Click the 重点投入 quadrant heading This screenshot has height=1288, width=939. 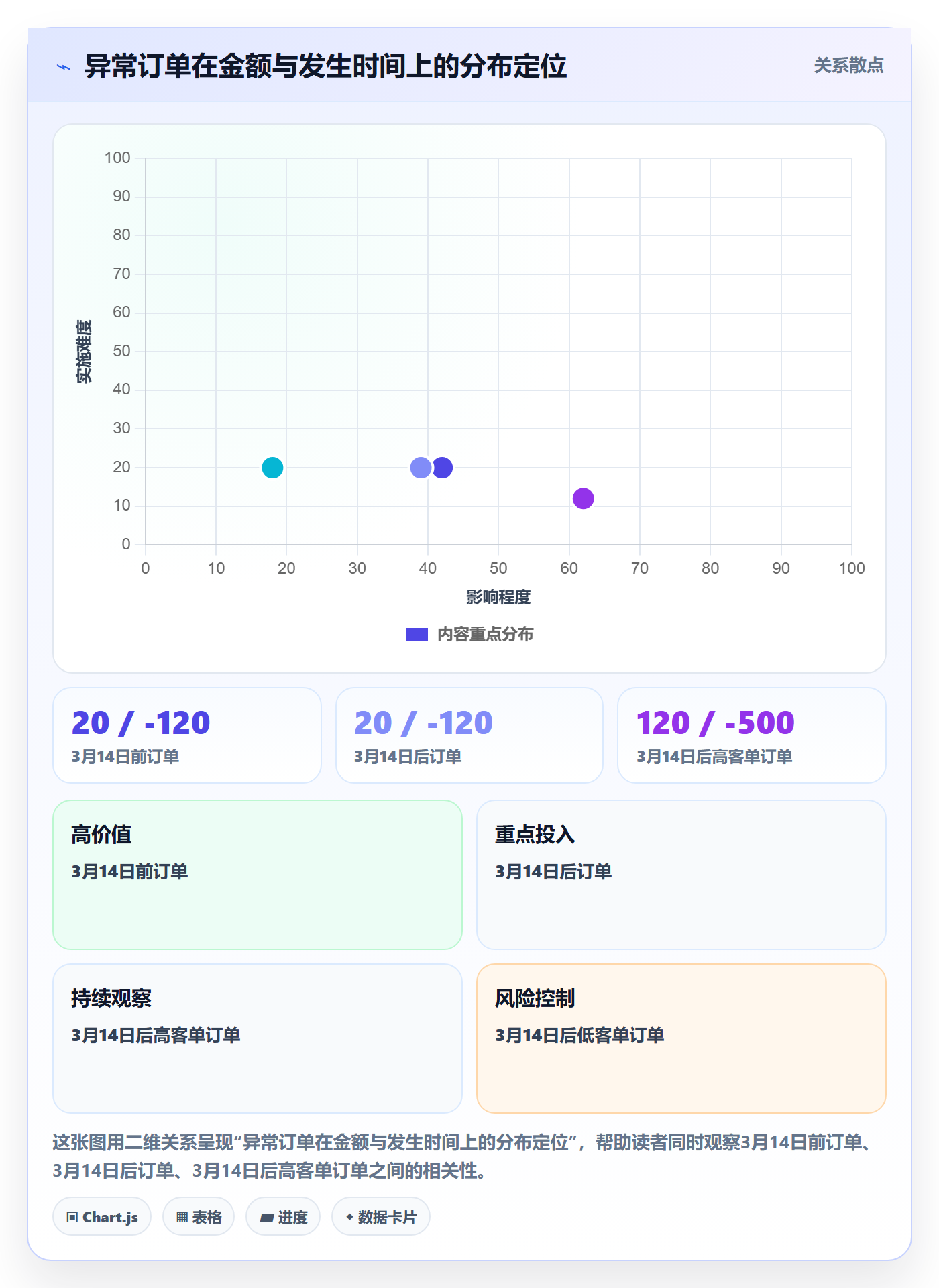(535, 835)
